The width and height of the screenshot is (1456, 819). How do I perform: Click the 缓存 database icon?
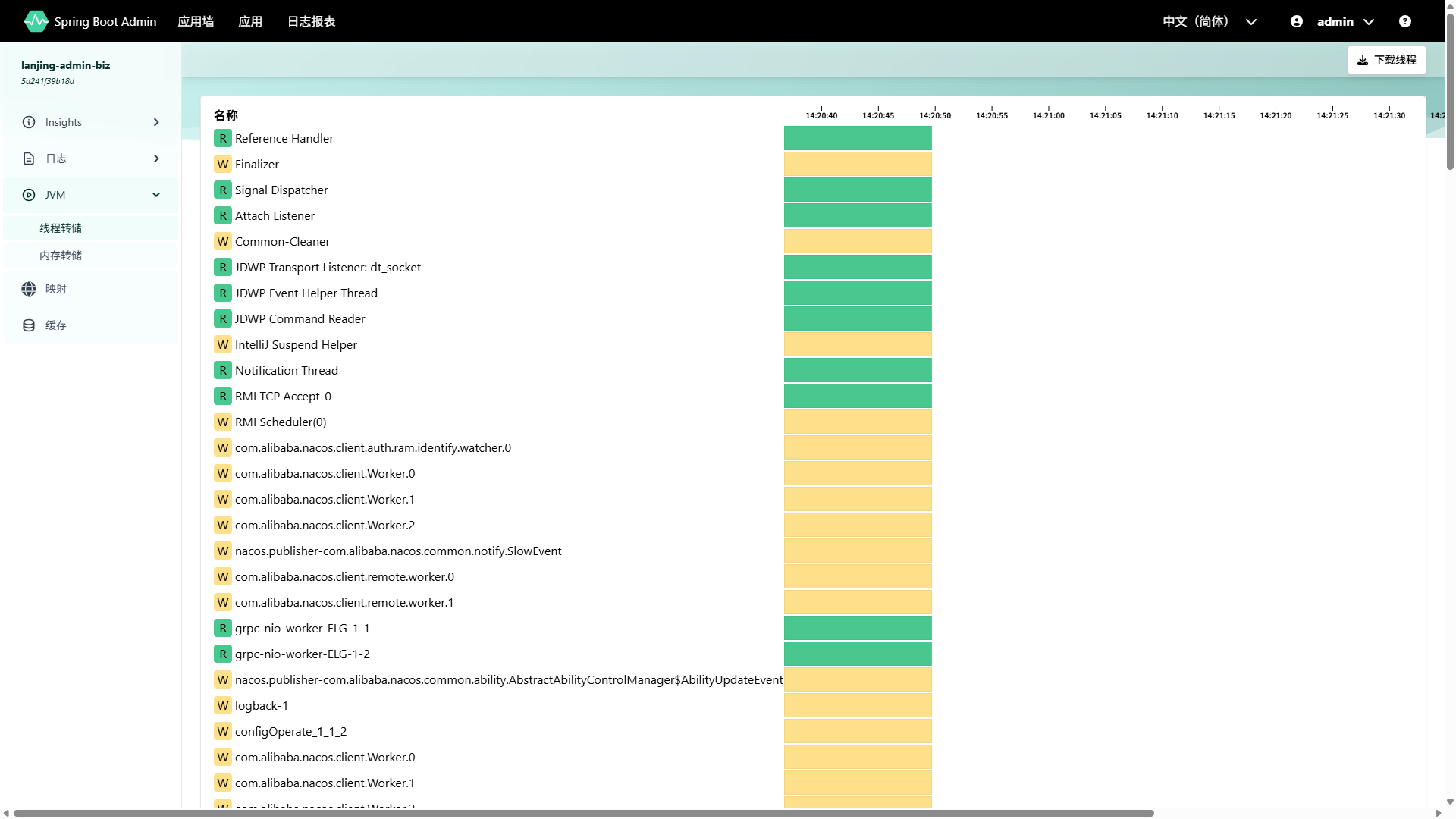click(29, 325)
